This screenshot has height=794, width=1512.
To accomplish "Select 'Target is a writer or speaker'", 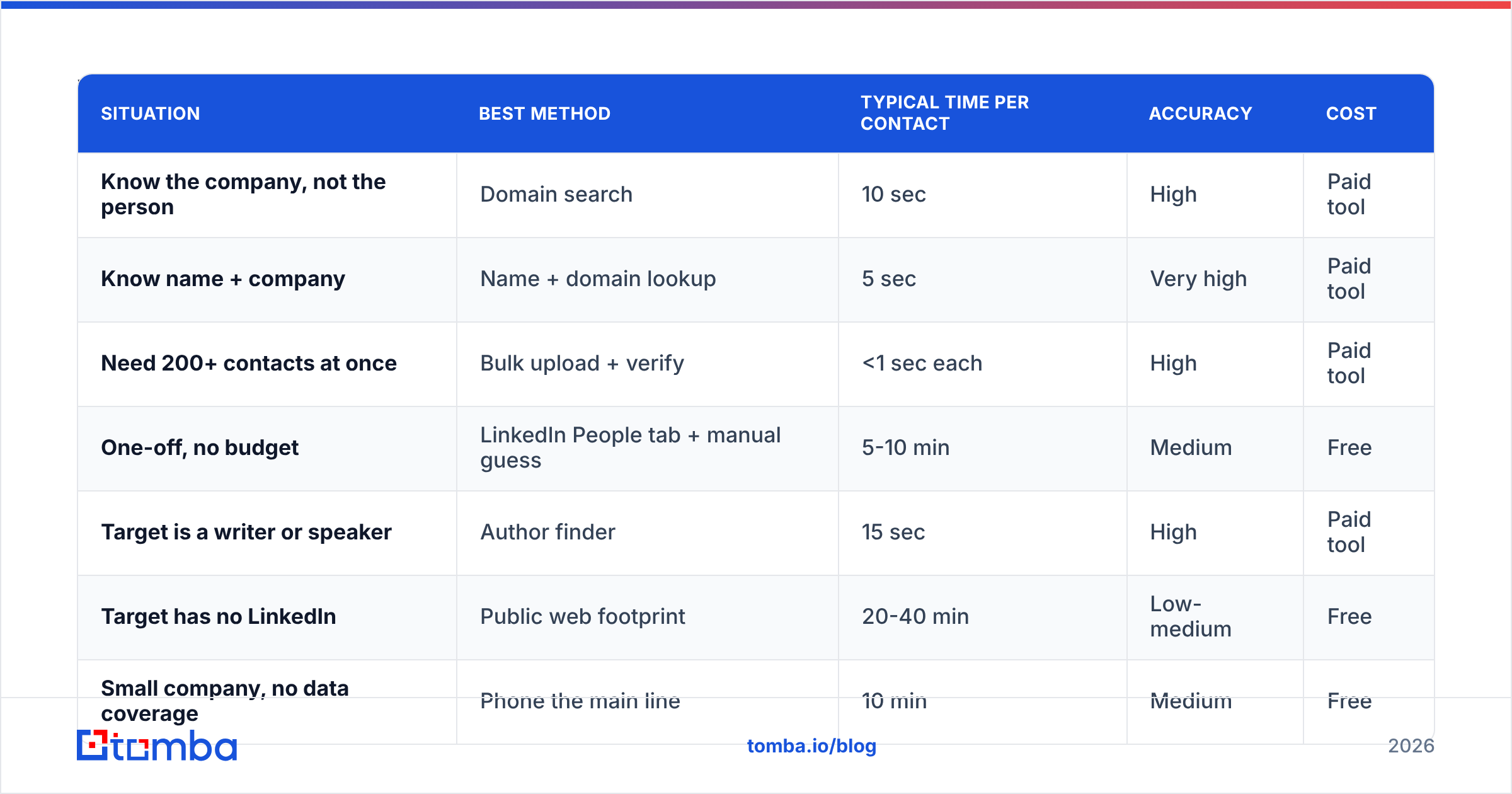I will click(246, 532).
